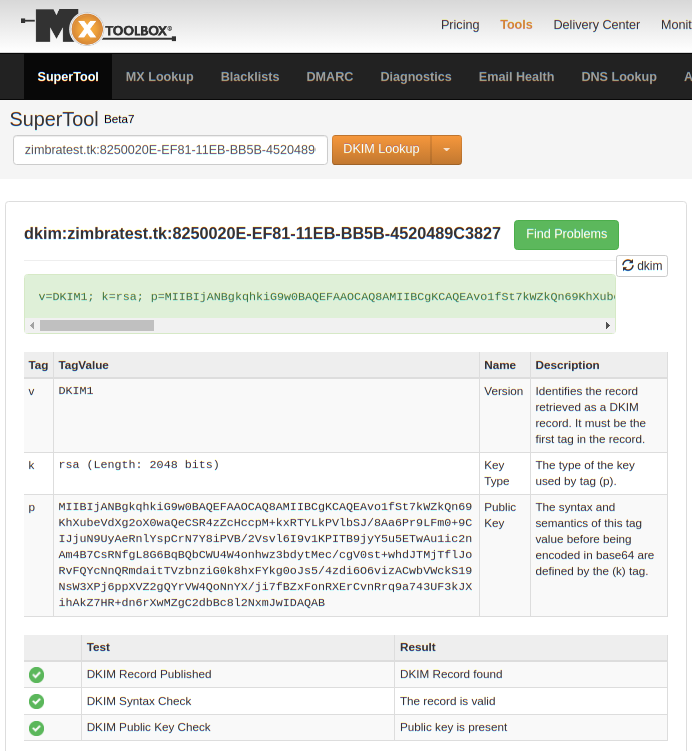The height and width of the screenshot is (751, 692).
Task: Visit the Delivery Center link
Action: tap(596, 25)
